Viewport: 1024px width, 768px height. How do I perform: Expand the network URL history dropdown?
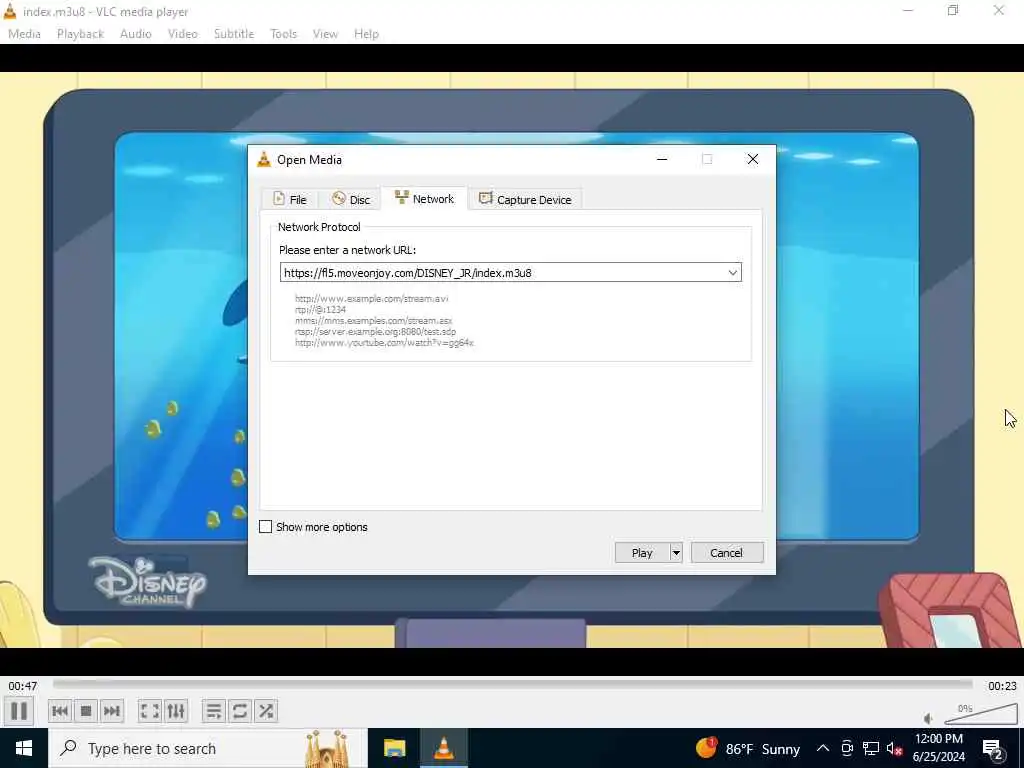pos(733,272)
